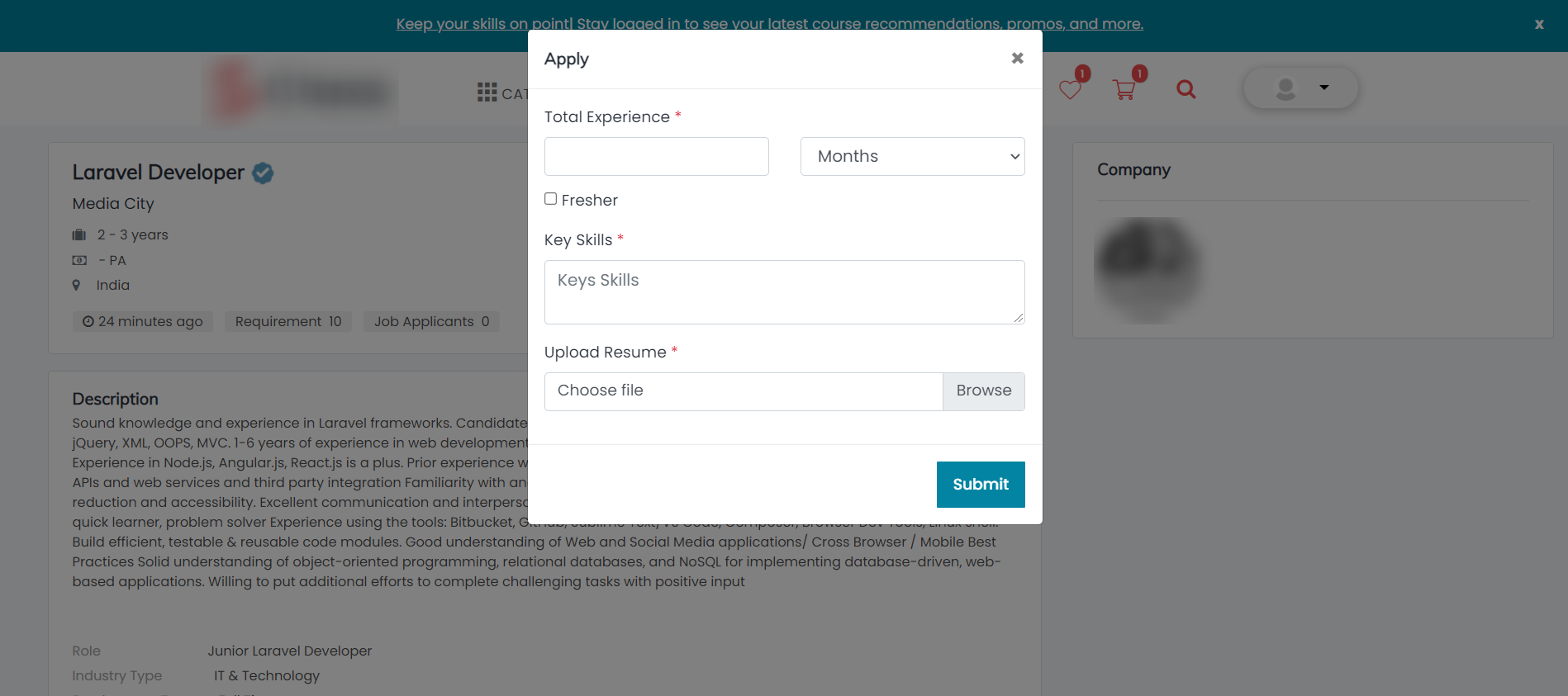Click the red search magnifier icon
The width and height of the screenshot is (1568, 696).
coord(1186,89)
